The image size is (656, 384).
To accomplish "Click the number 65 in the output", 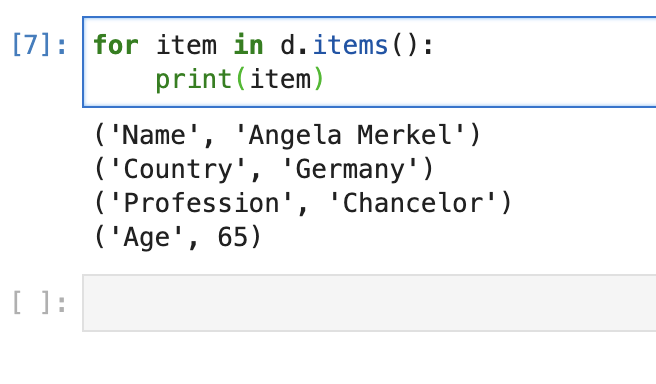I will click(x=233, y=237).
